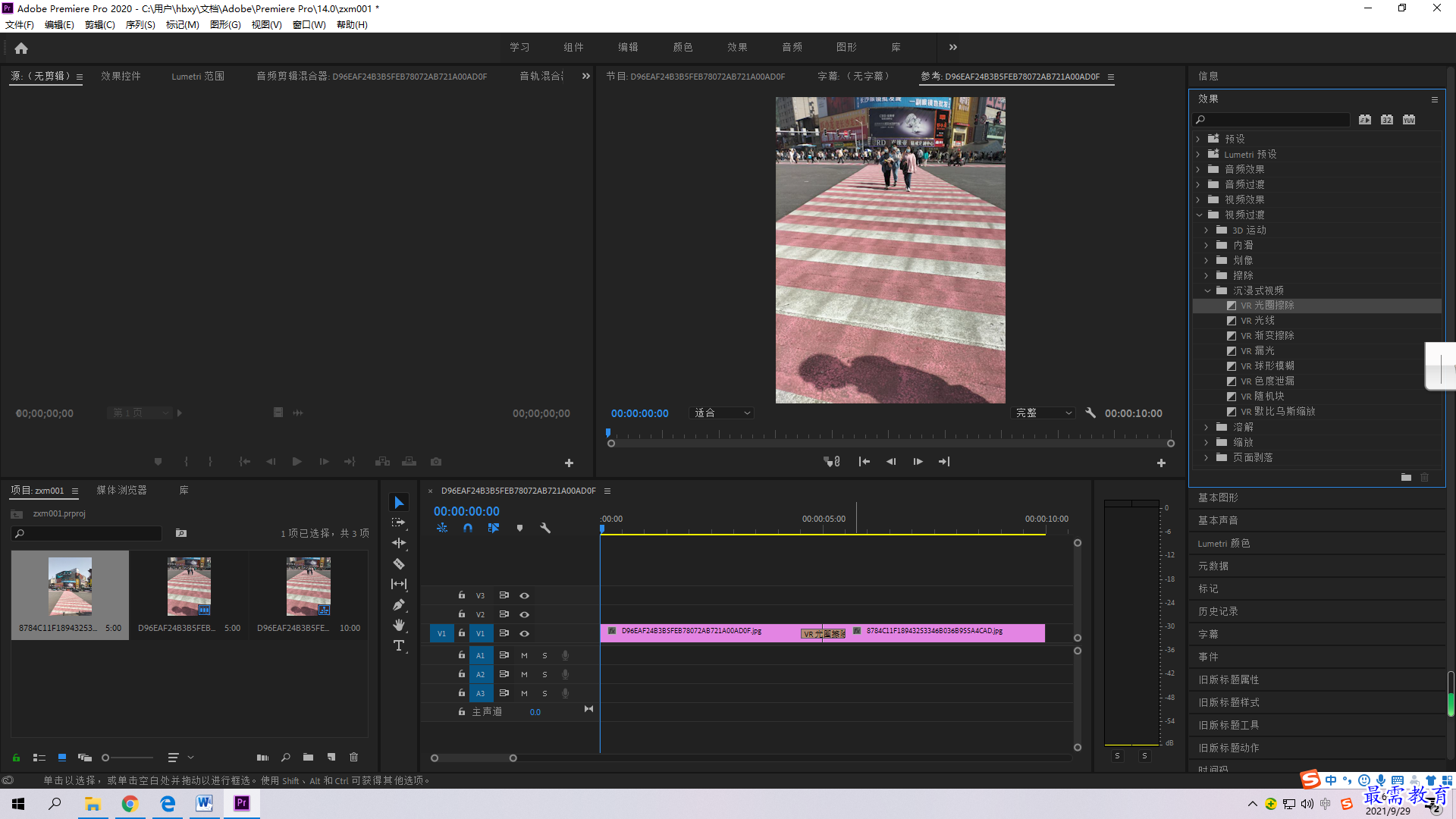Toggle timeline Snap magnet icon
Viewport: 1456px width, 819px height.
tap(468, 528)
